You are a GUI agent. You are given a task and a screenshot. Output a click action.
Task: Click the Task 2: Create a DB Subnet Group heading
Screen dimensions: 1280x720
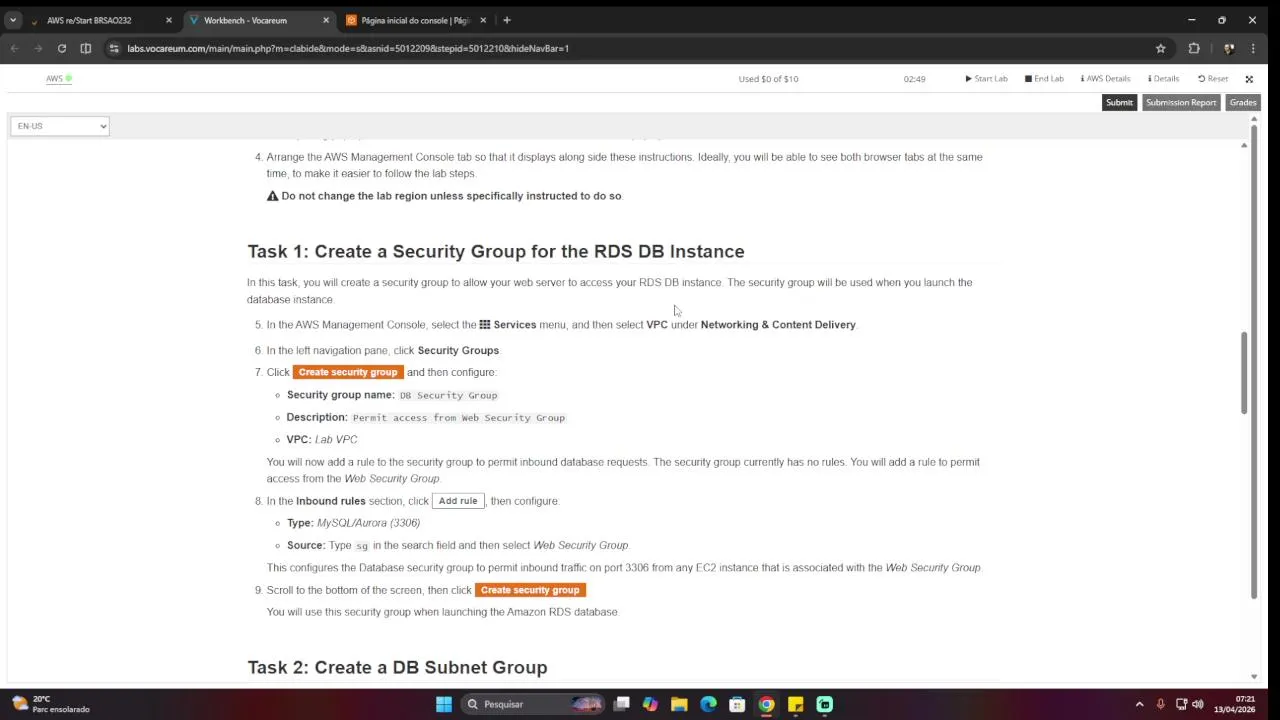tap(397, 667)
